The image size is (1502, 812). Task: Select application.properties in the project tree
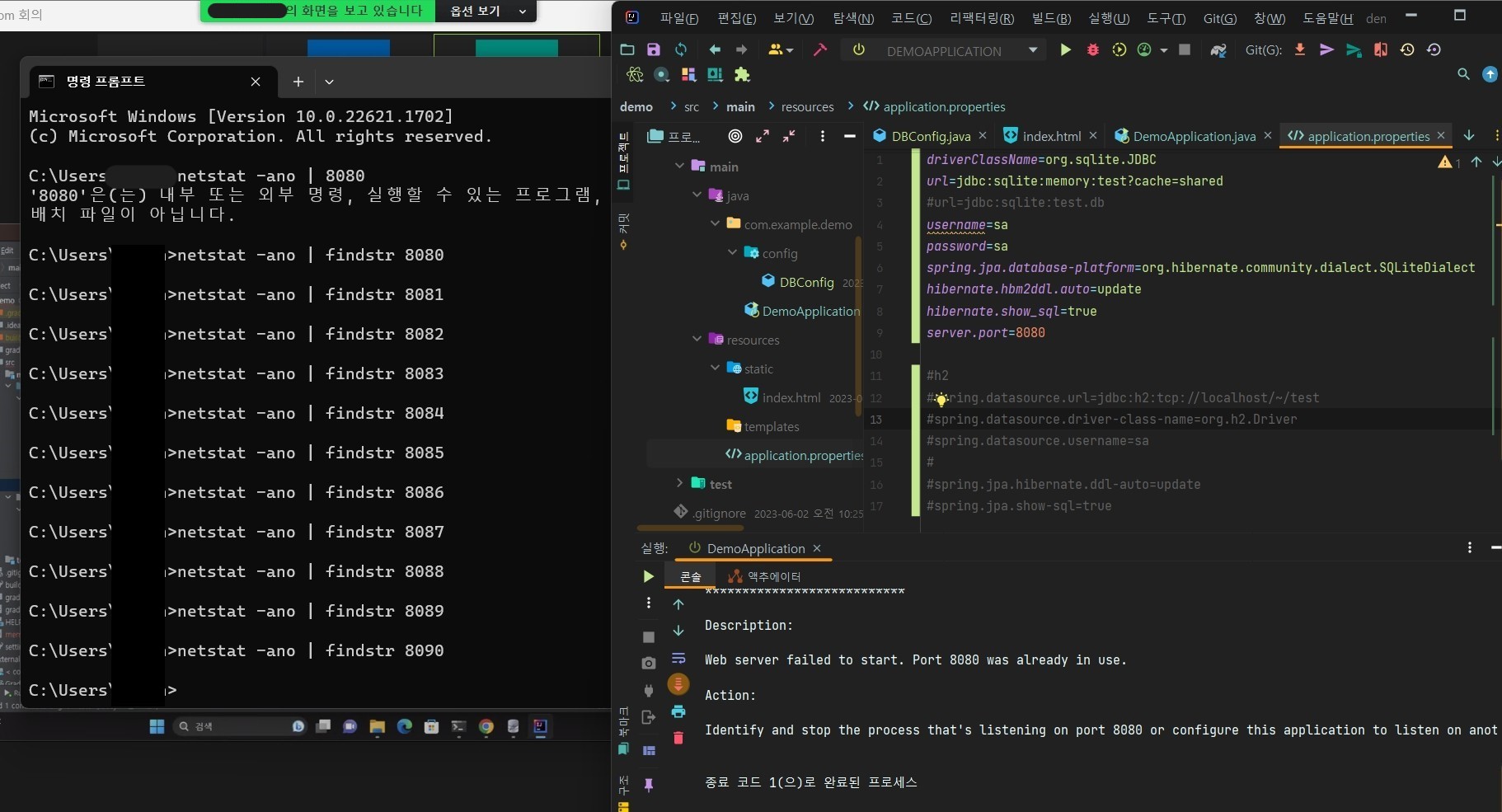coord(795,455)
